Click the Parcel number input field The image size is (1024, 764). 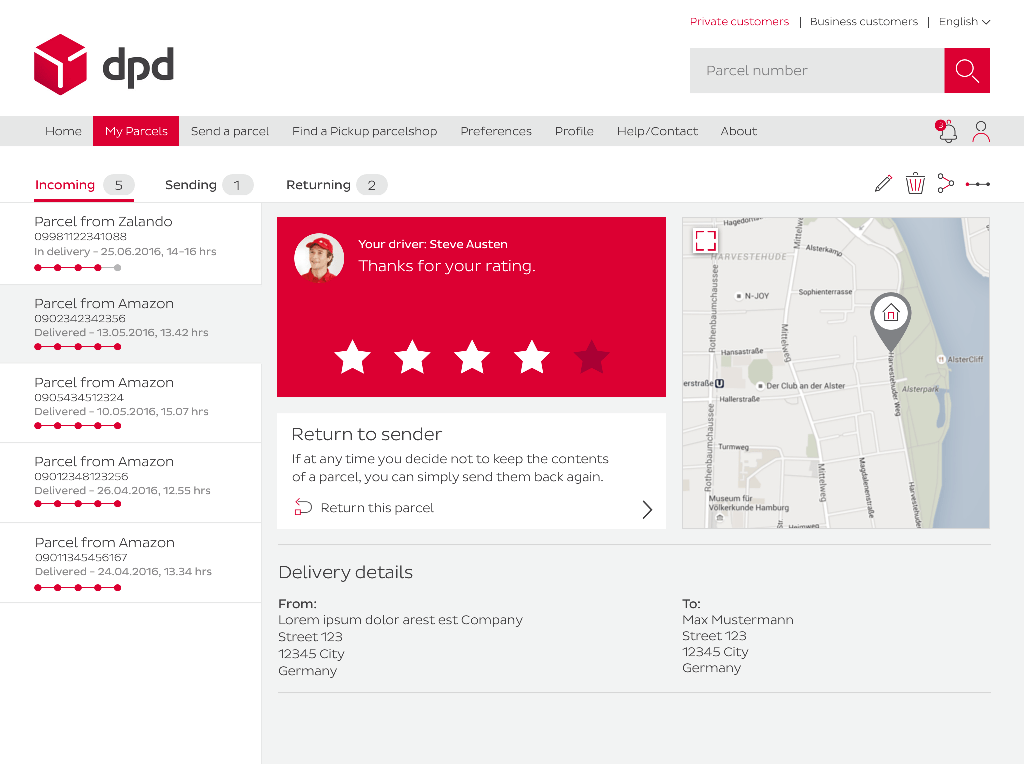(817, 71)
